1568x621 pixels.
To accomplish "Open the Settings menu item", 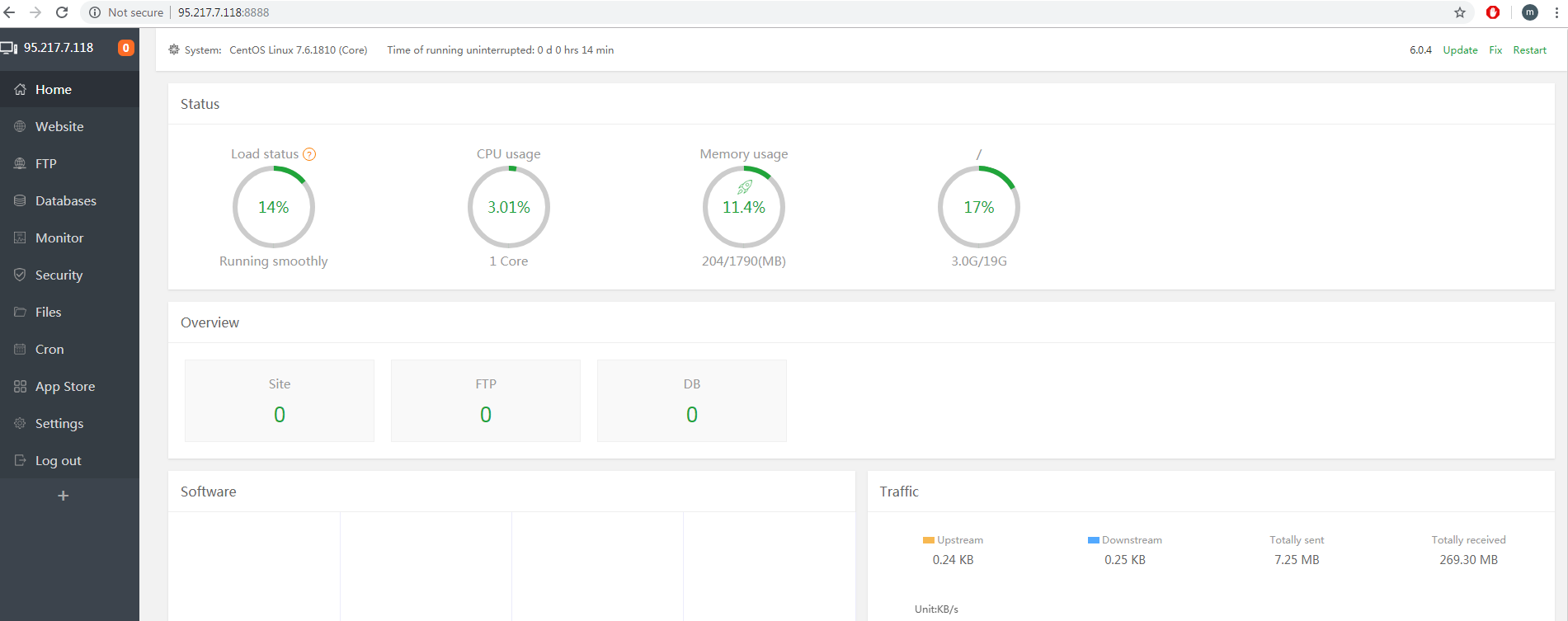I will coord(59,423).
